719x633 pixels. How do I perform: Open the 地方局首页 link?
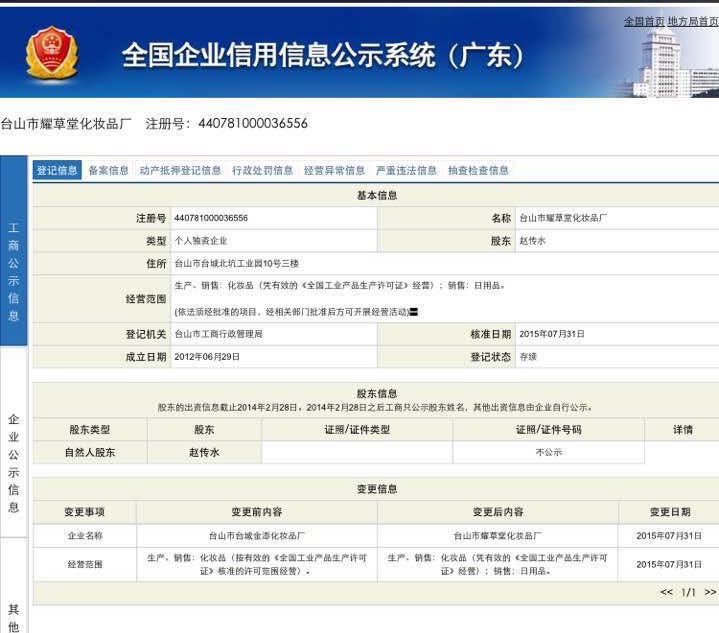coord(692,21)
